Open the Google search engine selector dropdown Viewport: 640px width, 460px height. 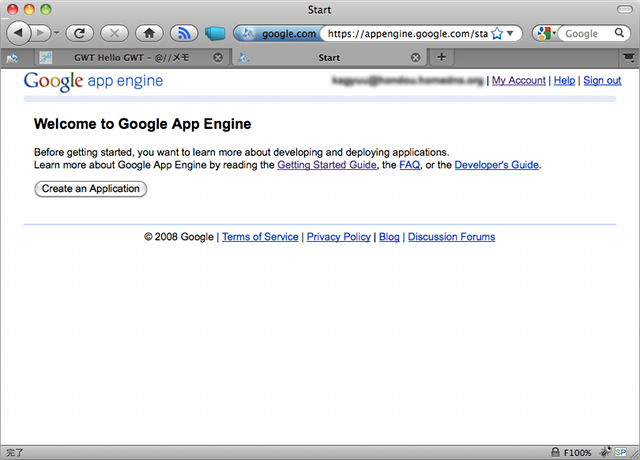click(x=546, y=33)
